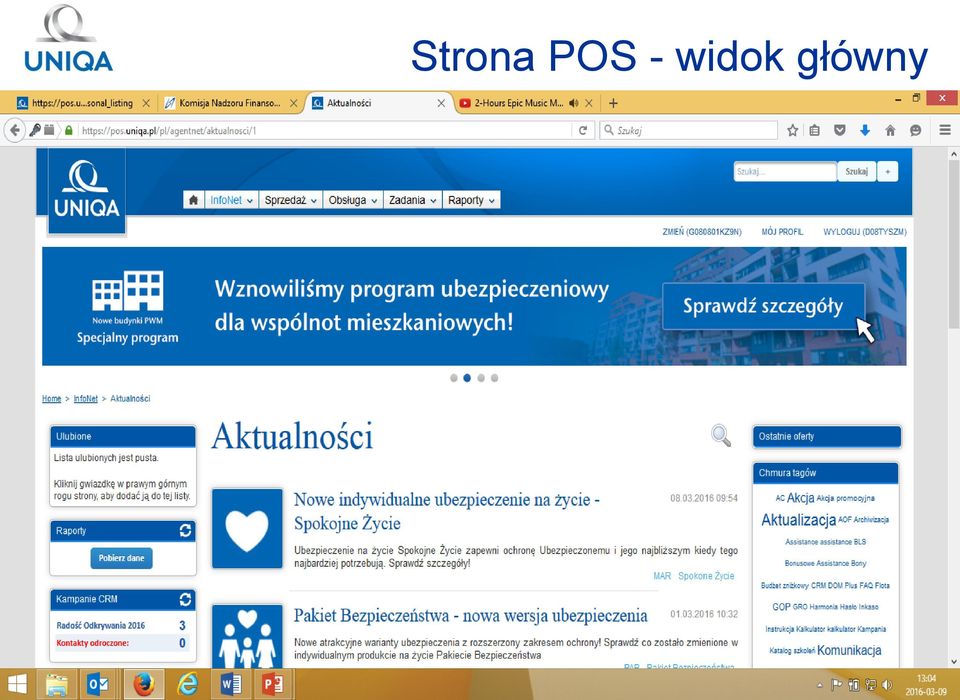The image size is (960, 700).
Task: Bookmark this page with the star icon
Action: [793, 130]
